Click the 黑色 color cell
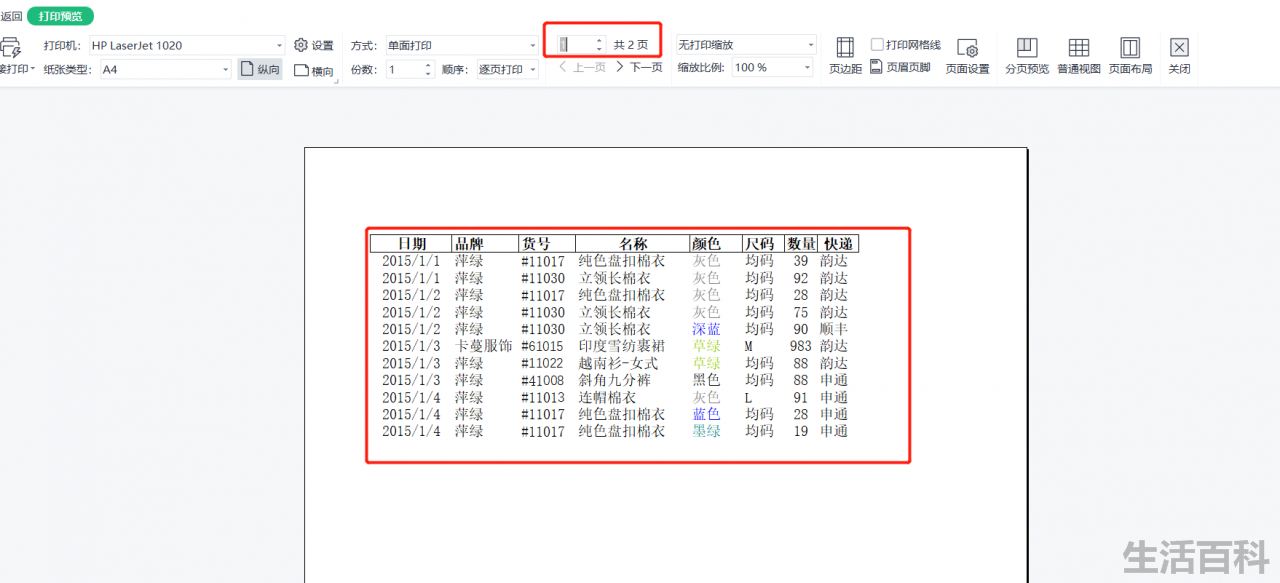Viewport: 1280px width, 583px height. (706, 380)
